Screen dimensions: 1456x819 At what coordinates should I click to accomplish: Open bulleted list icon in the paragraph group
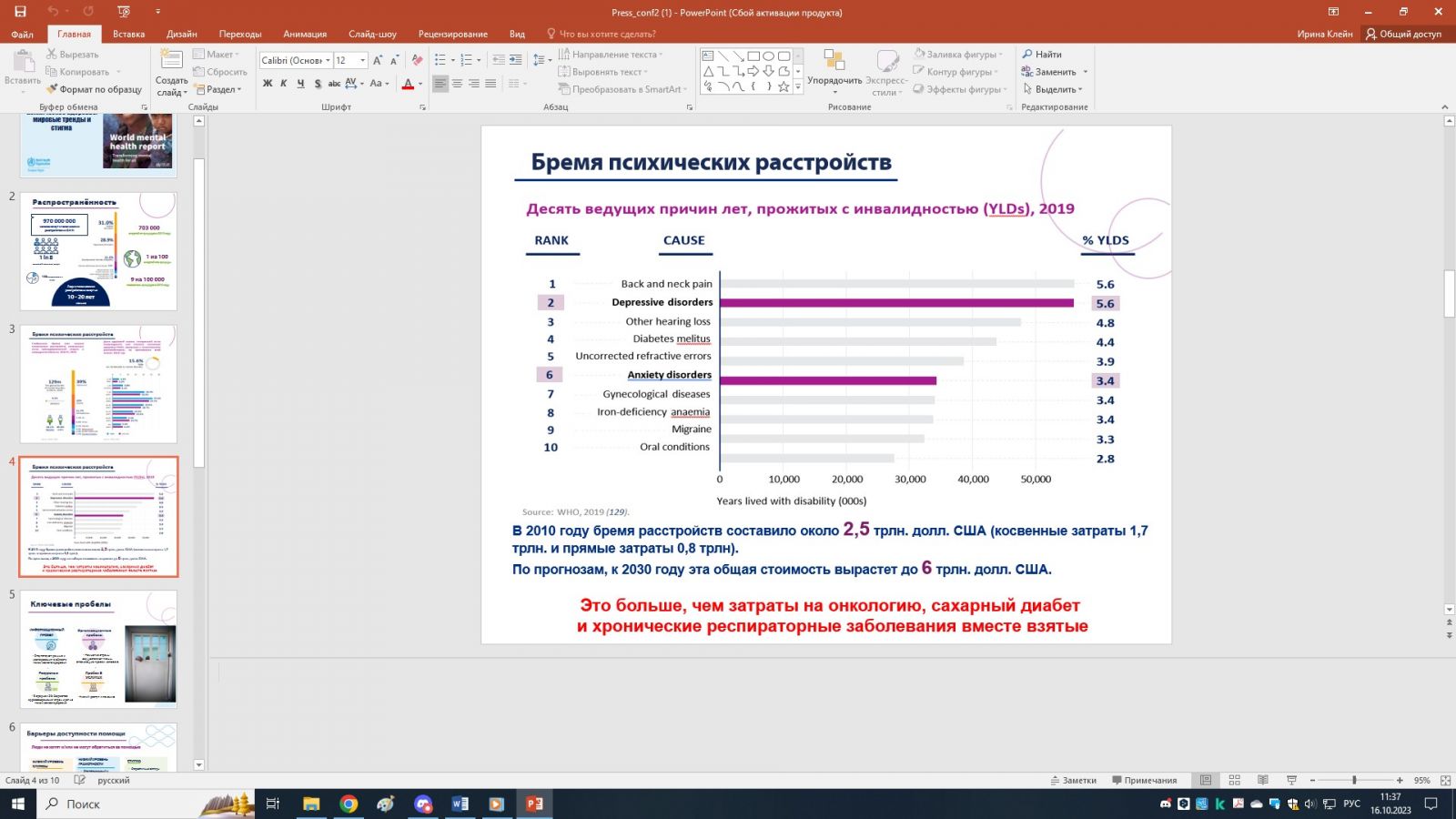coord(441,60)
